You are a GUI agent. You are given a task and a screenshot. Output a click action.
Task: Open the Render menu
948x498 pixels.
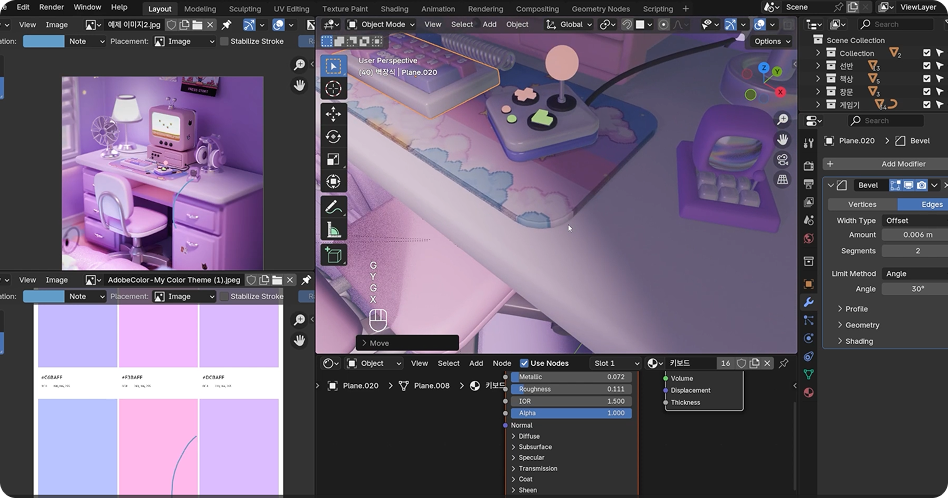51,7
